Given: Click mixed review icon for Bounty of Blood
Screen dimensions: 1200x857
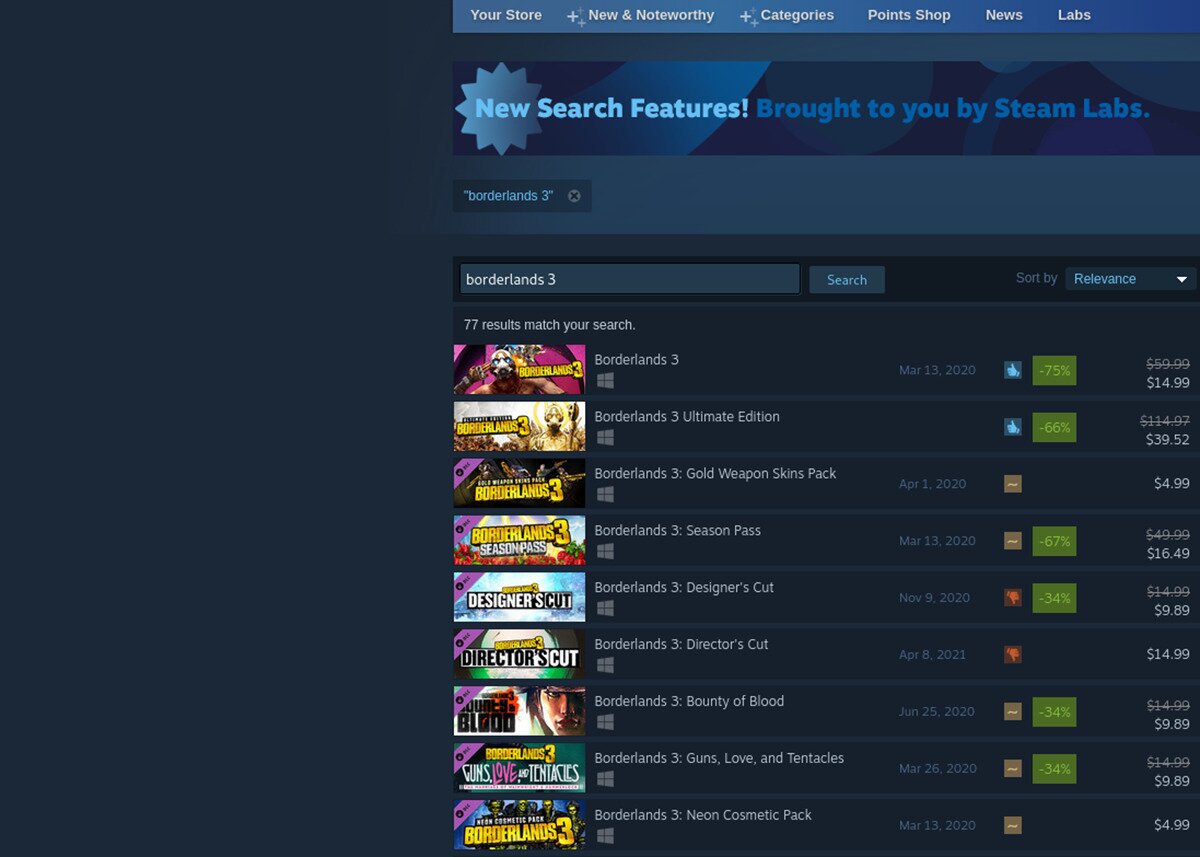Looking at the screenshot, I should (x=1013, y=712).
